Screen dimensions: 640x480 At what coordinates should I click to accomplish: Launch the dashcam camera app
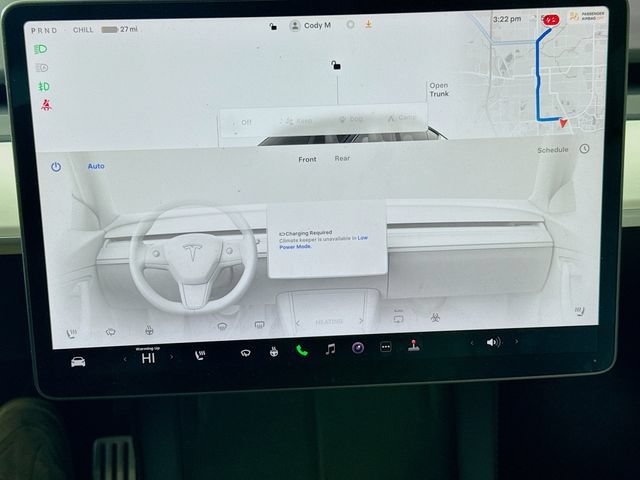358,348
